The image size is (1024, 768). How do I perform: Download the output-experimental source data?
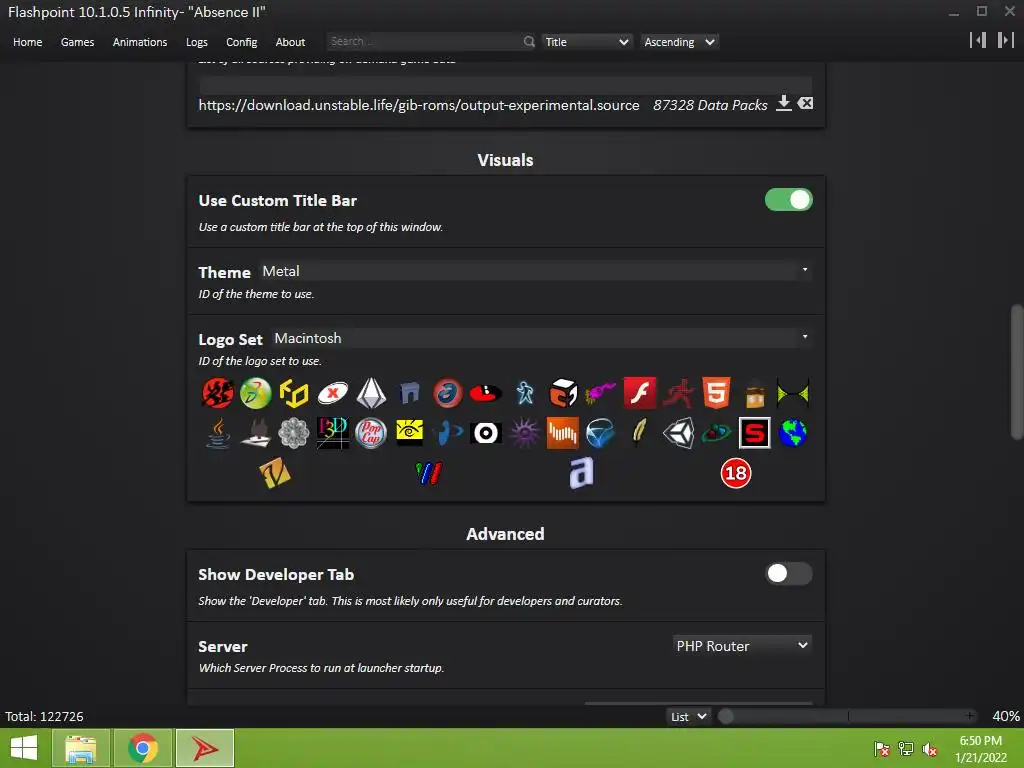pos(784,103)
